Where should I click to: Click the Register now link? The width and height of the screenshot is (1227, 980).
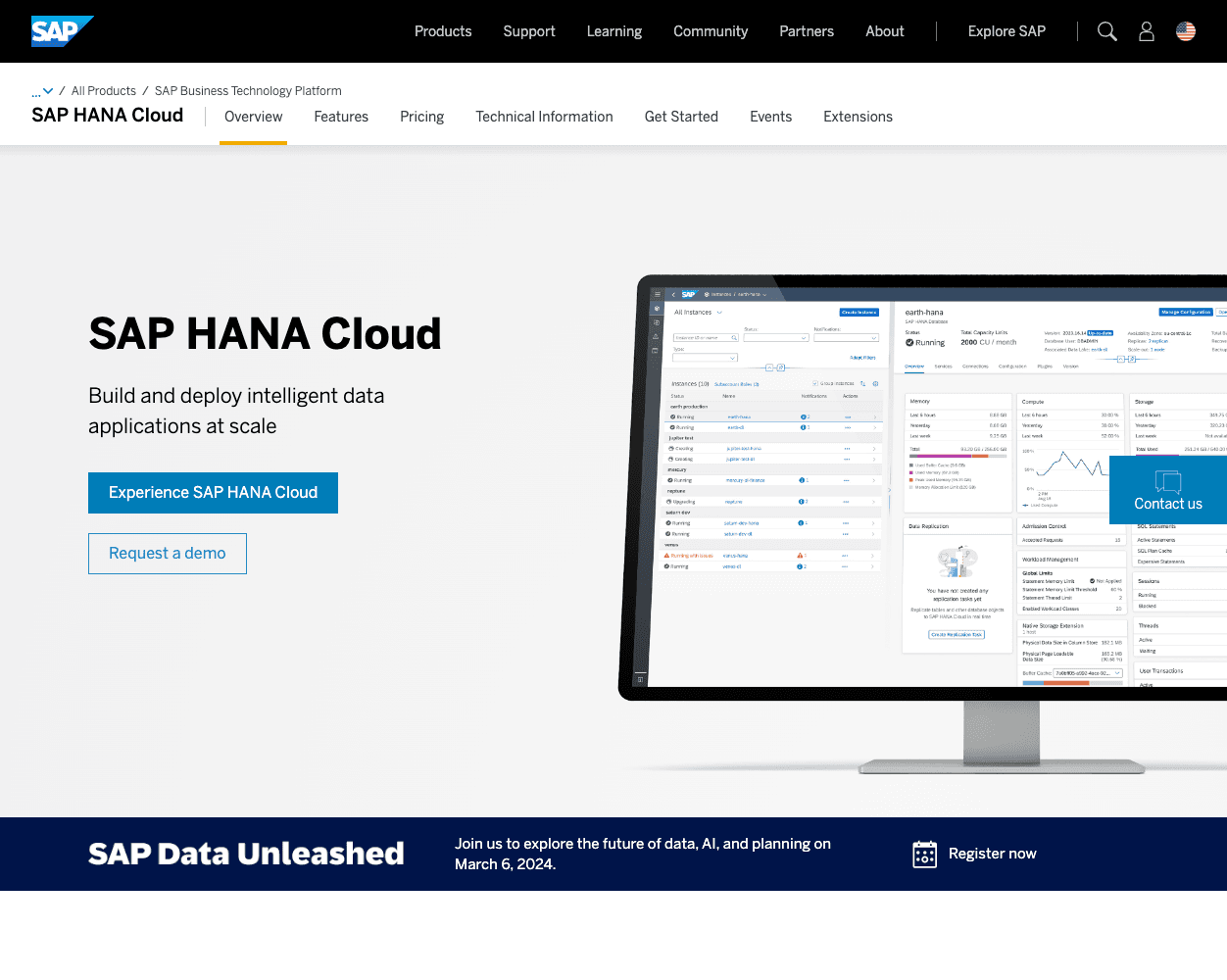click(x=992, y=854)
